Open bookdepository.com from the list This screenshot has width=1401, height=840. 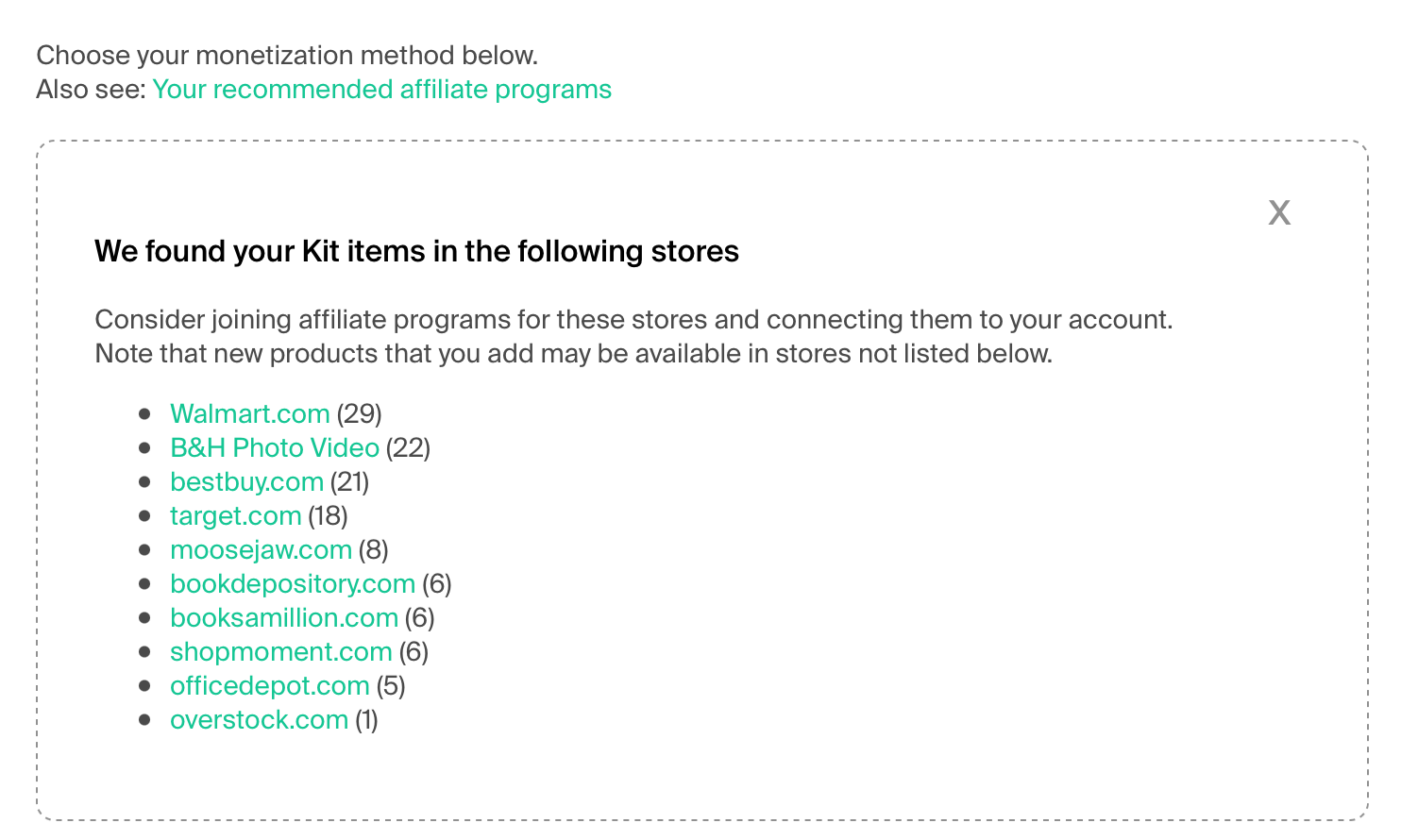291,583
